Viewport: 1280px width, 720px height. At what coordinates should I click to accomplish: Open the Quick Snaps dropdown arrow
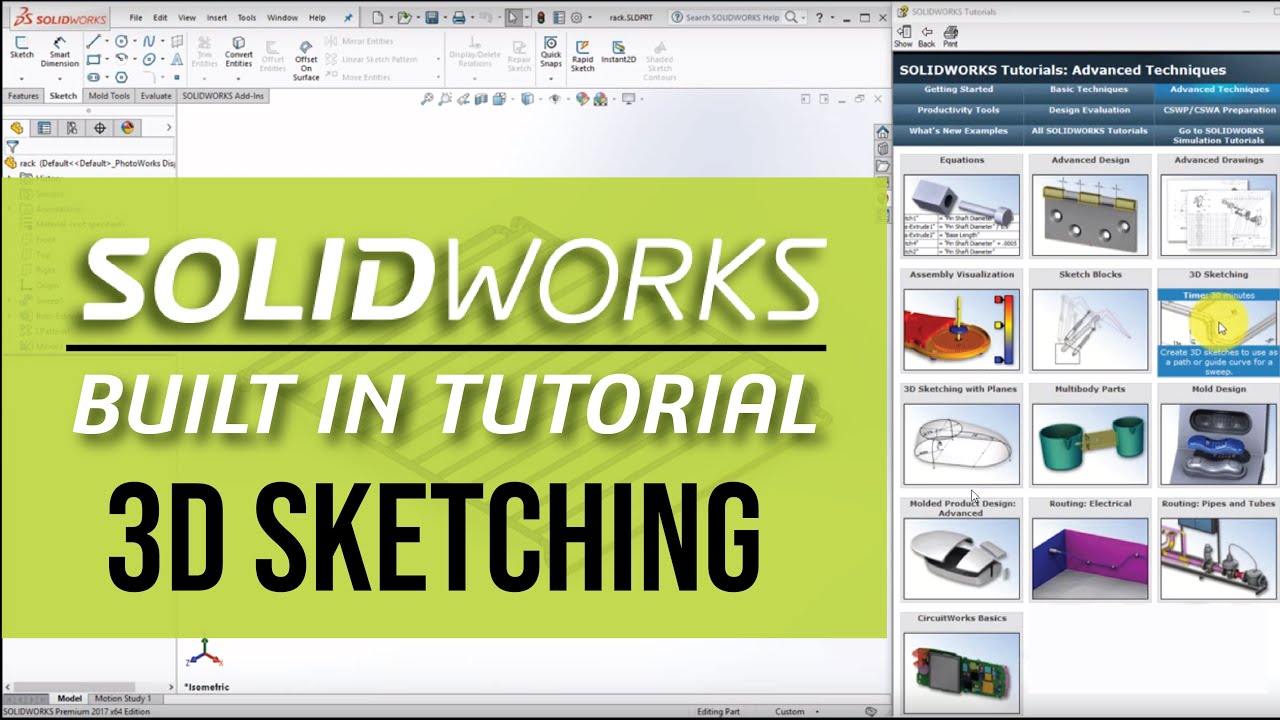[x=551, y=77]
